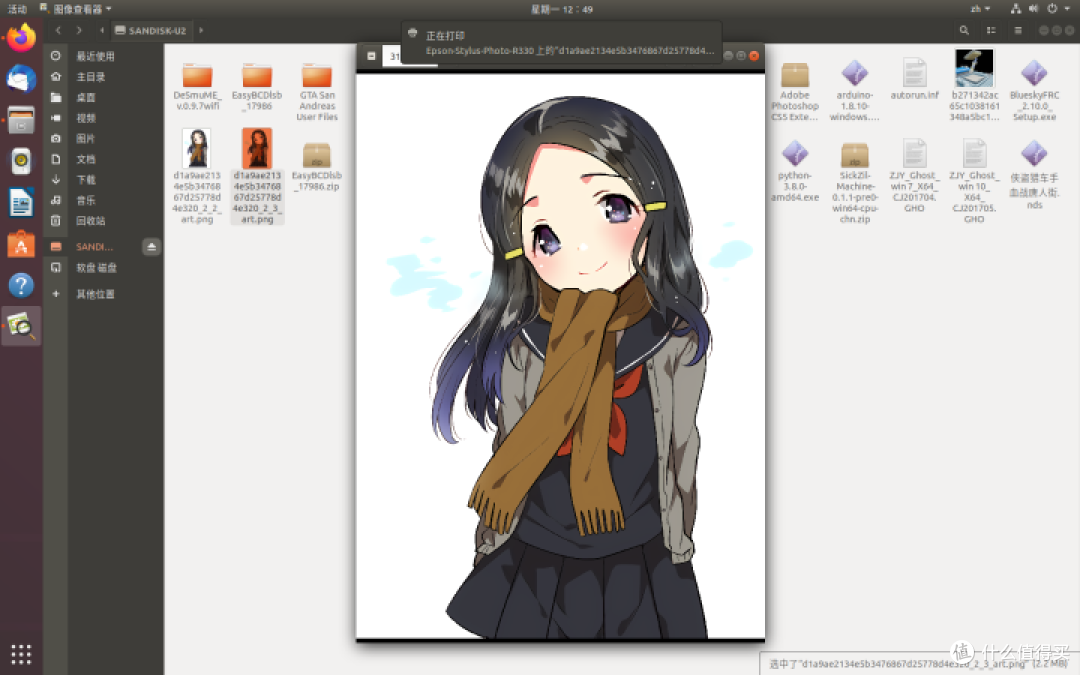The image size is (1080, 675).
Task: Show applications grid in dock
Action: point(21,654)
